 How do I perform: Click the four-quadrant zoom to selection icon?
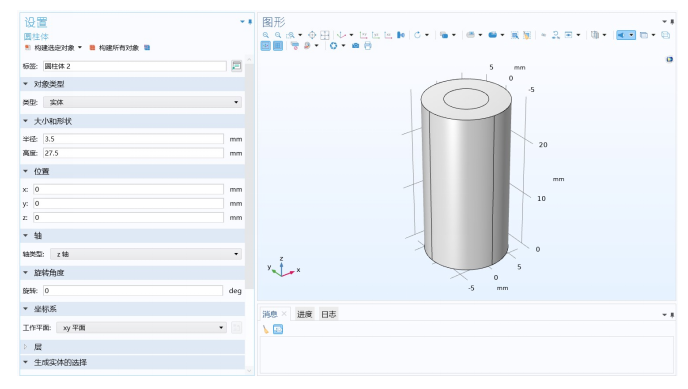(325, 35)
